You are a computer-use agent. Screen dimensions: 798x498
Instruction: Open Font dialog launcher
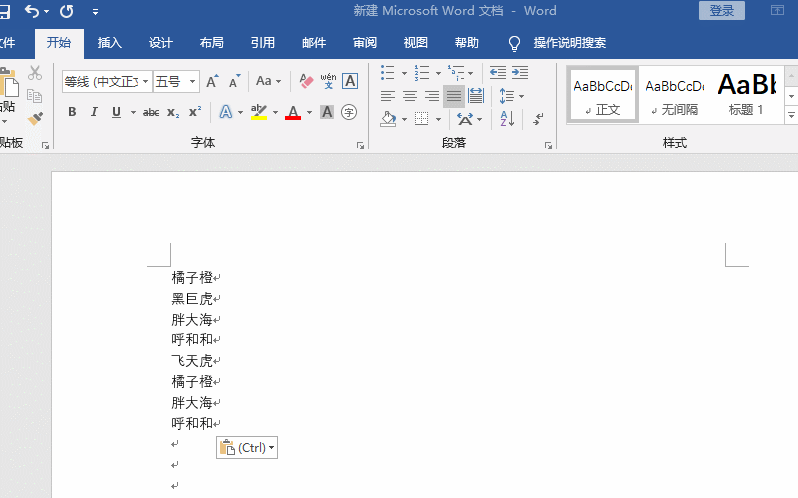[x=360, y=145]
